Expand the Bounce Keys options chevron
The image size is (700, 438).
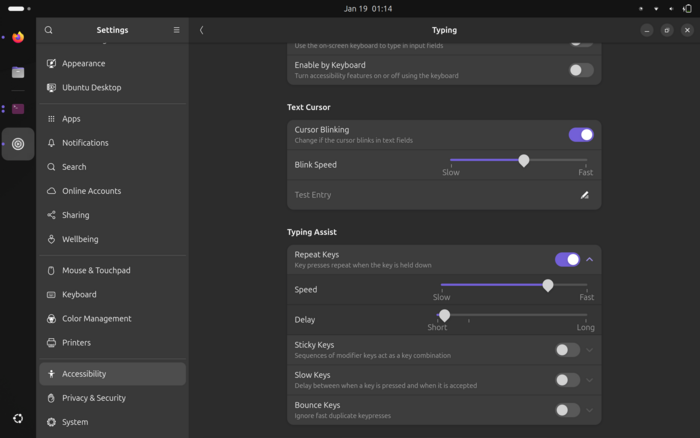pyautogui.click(x=590, y=410)
